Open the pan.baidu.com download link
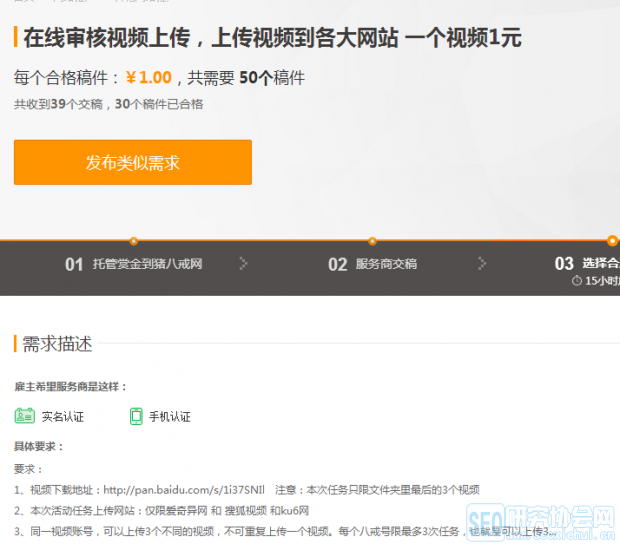 click(184, 490)
